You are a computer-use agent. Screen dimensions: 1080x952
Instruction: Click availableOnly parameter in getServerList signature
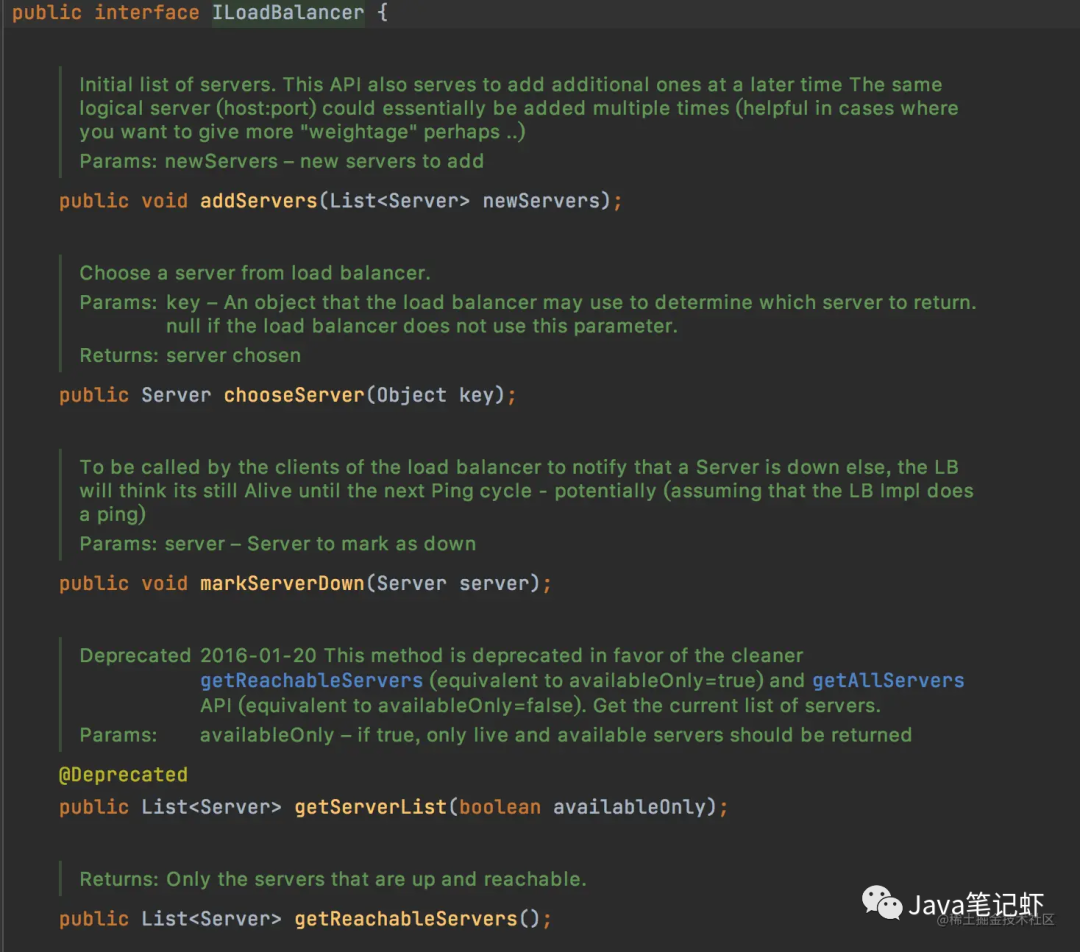pos(629,807)
